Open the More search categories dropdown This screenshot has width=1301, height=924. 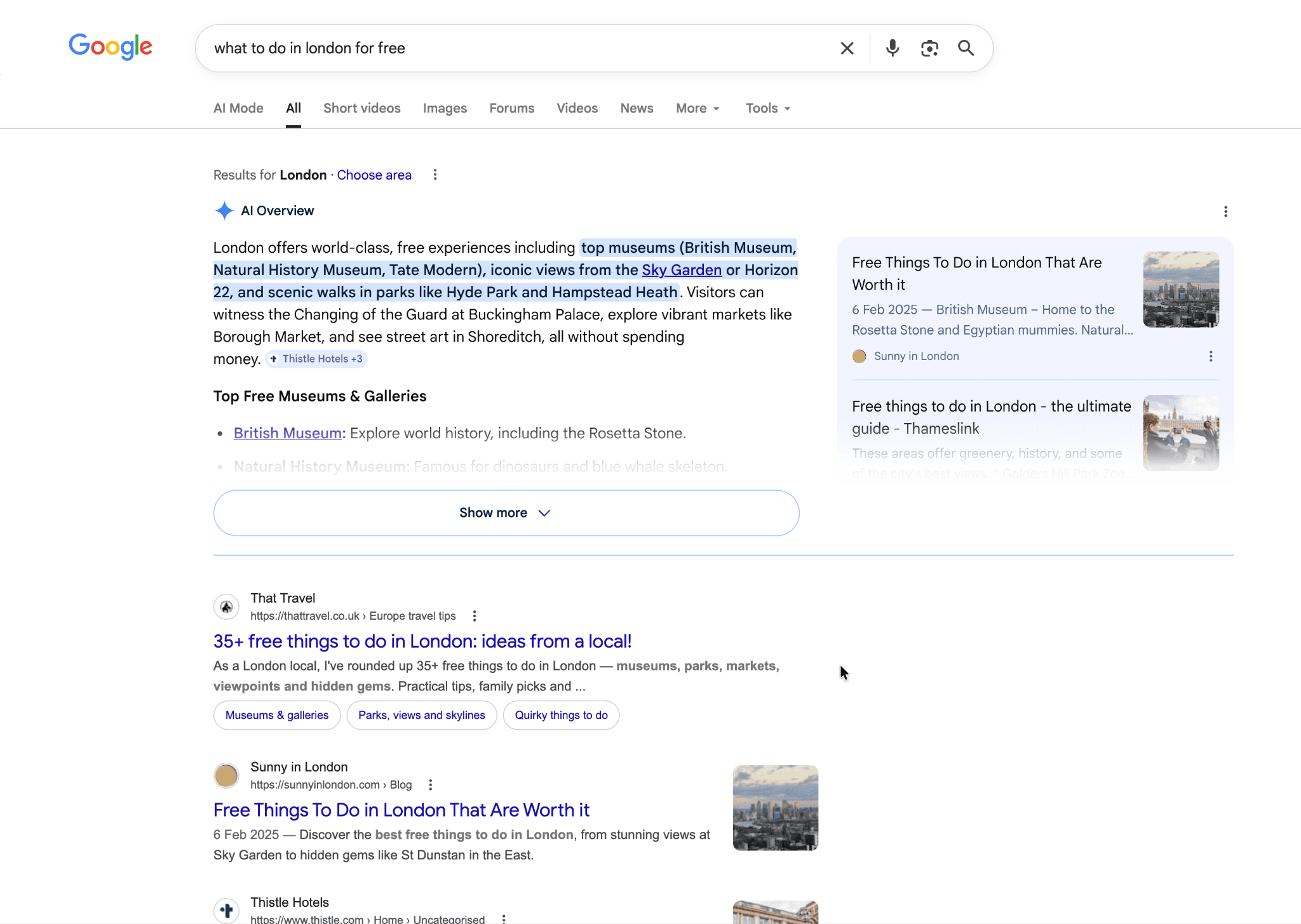(x=697, y=108)
